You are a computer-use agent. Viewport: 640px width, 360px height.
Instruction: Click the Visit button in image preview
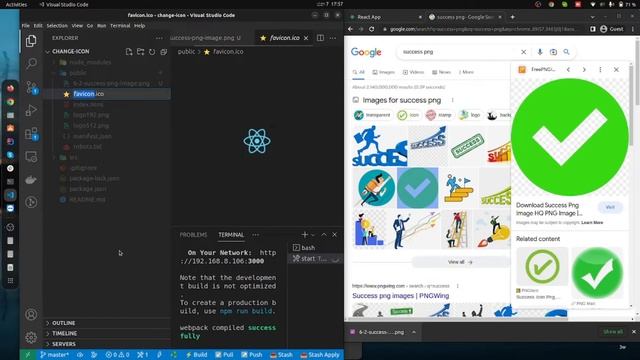(x=610, y=207)
